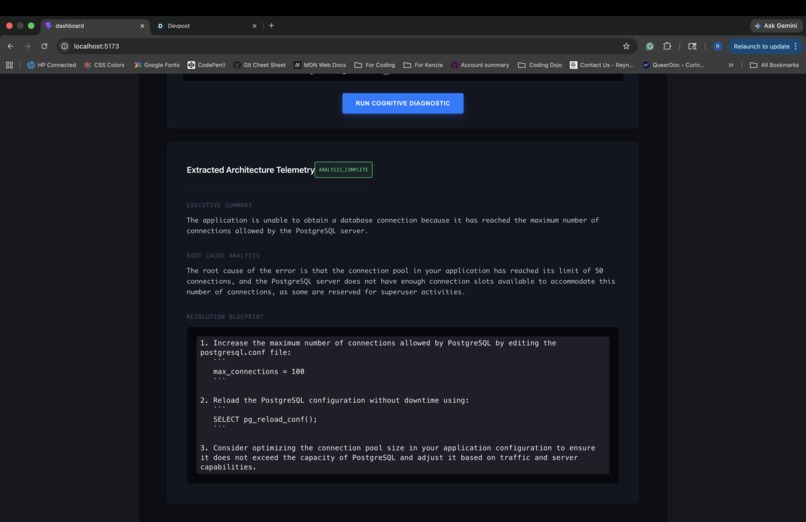Open a new browser tab

271,25
